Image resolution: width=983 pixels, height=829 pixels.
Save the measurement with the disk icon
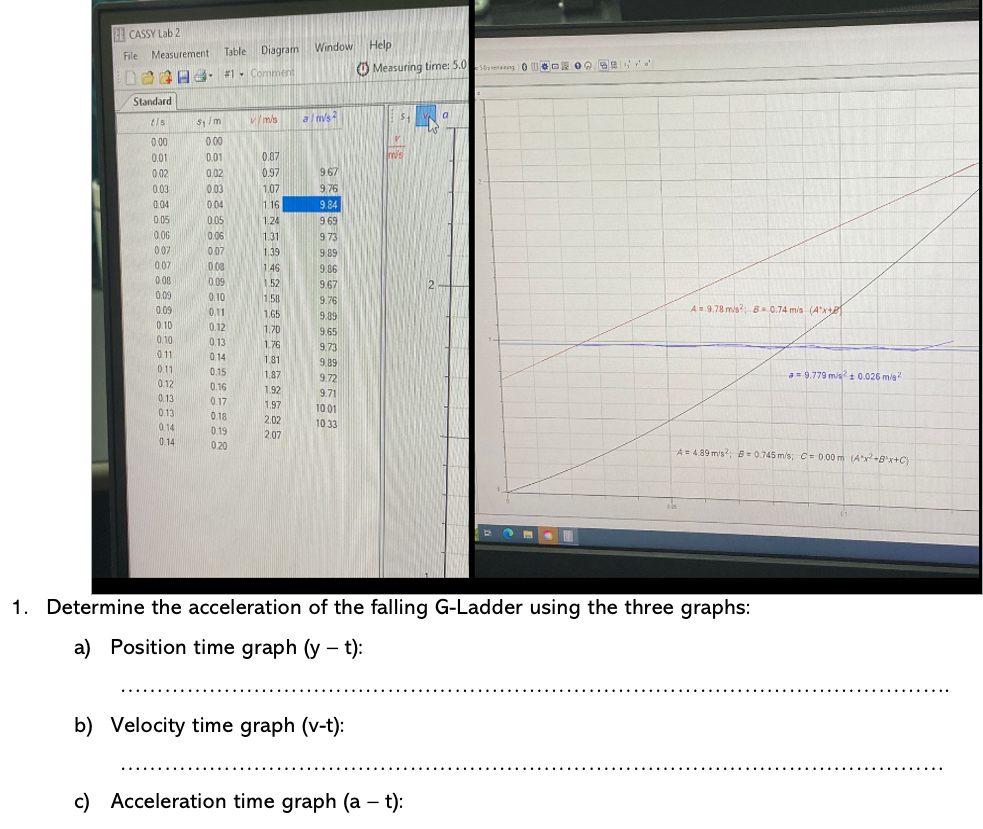[182, 76]
